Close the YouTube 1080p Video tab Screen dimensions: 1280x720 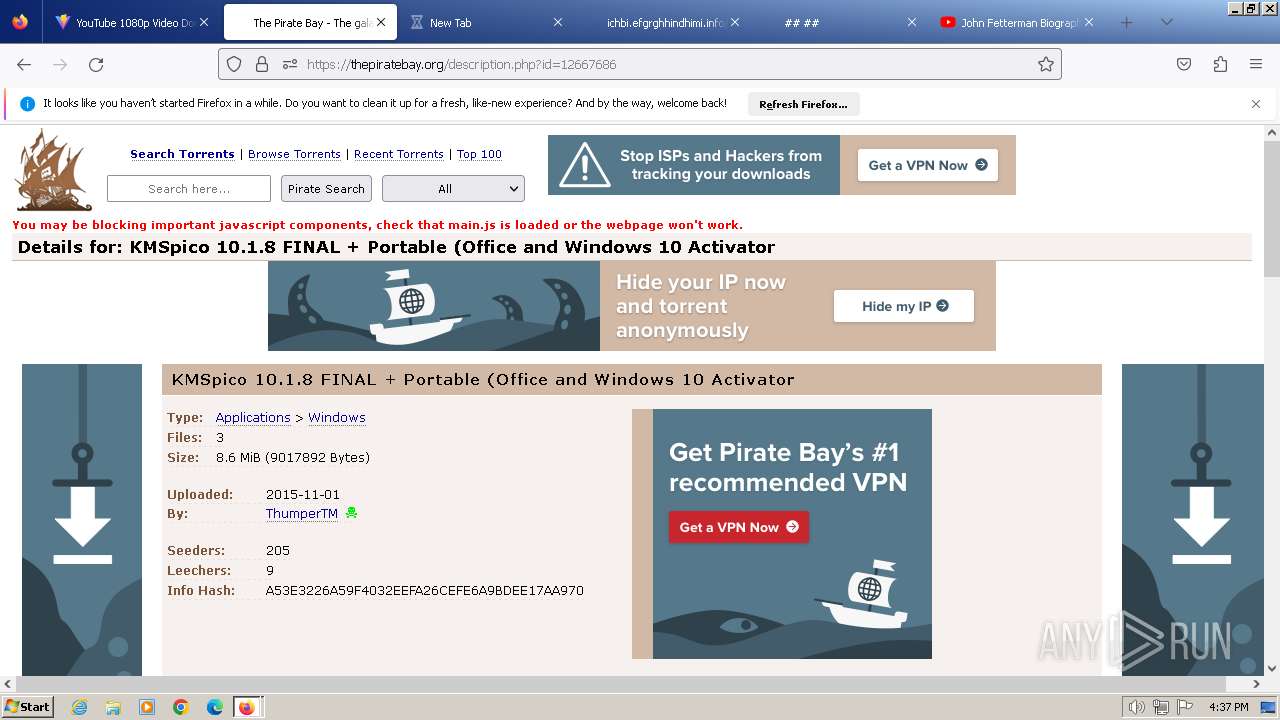click(x=204, y=22)
